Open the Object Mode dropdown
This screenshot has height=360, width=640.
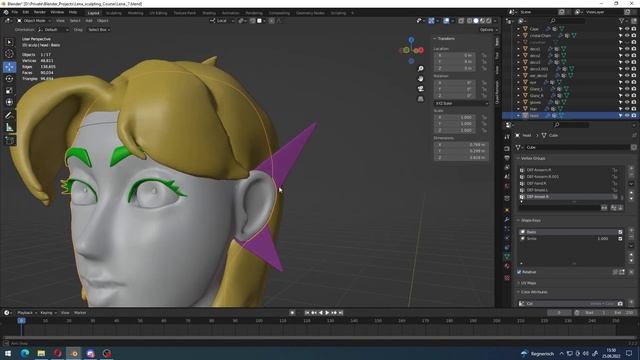[34, 20]
